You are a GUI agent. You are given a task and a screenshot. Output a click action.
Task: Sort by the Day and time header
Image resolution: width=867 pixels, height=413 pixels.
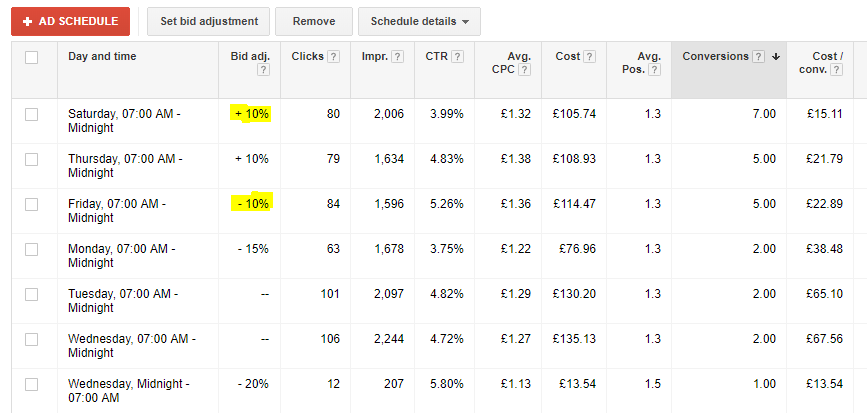pos(102,56)
